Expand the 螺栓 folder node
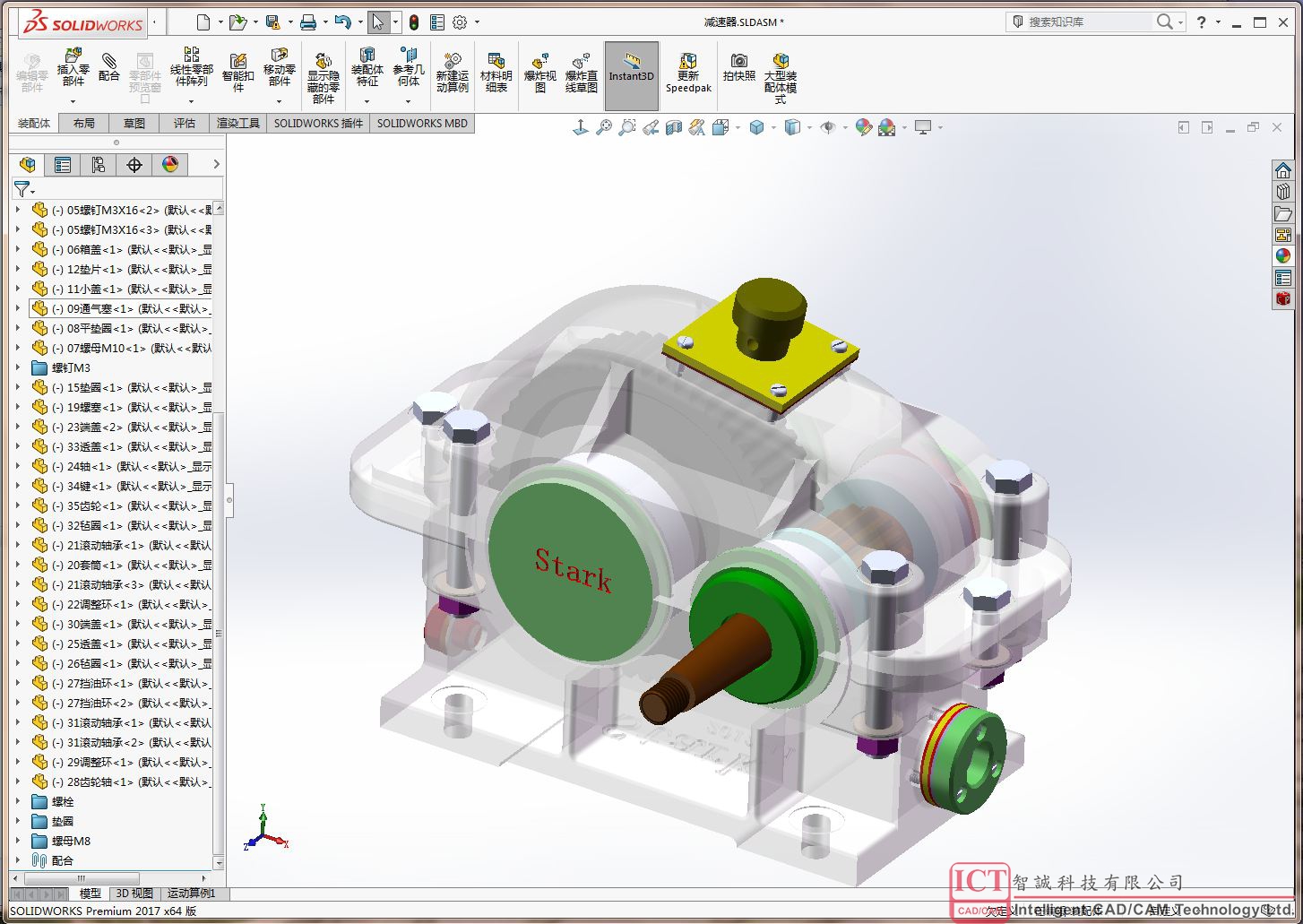The width and height of the screenshot is (1303, 924). point(18,801)
